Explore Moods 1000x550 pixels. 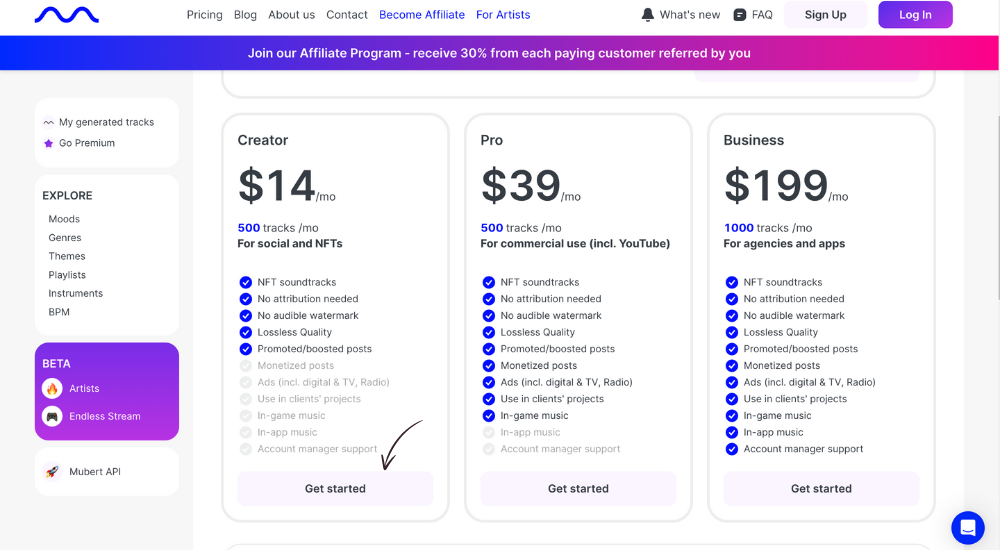point(64,219)
